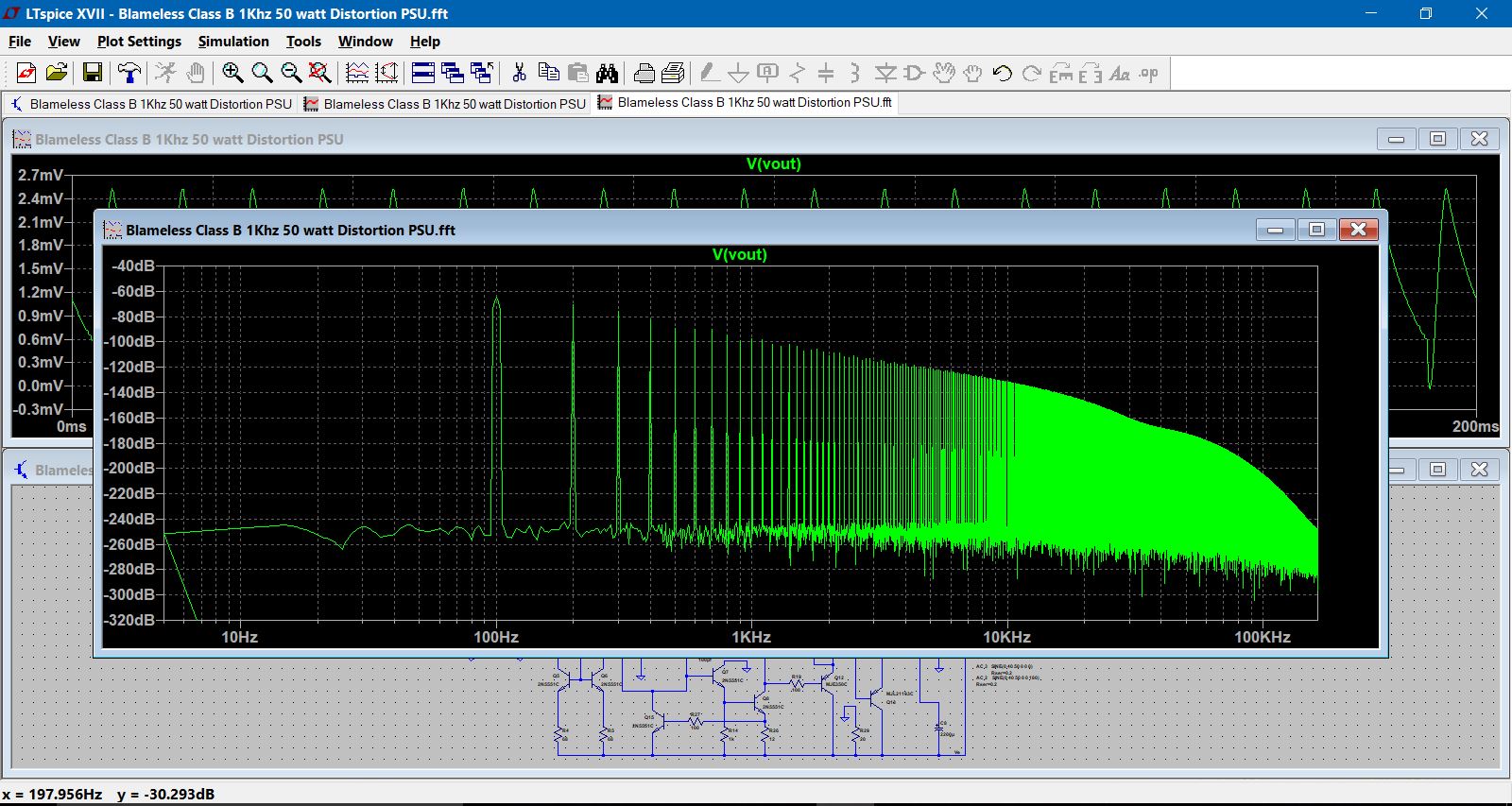Run the simulation with the running-man icon
This screenshot has width=1512, height=806.
tap(165, 73)
